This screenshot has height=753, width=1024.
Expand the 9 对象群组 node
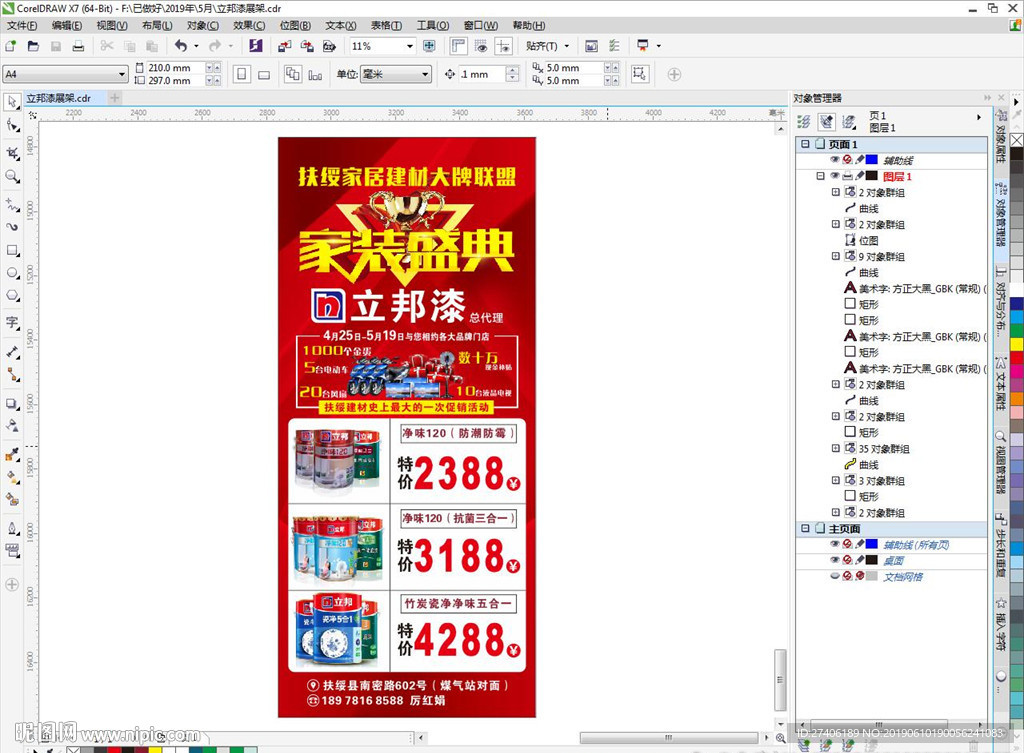click(835, 256)
